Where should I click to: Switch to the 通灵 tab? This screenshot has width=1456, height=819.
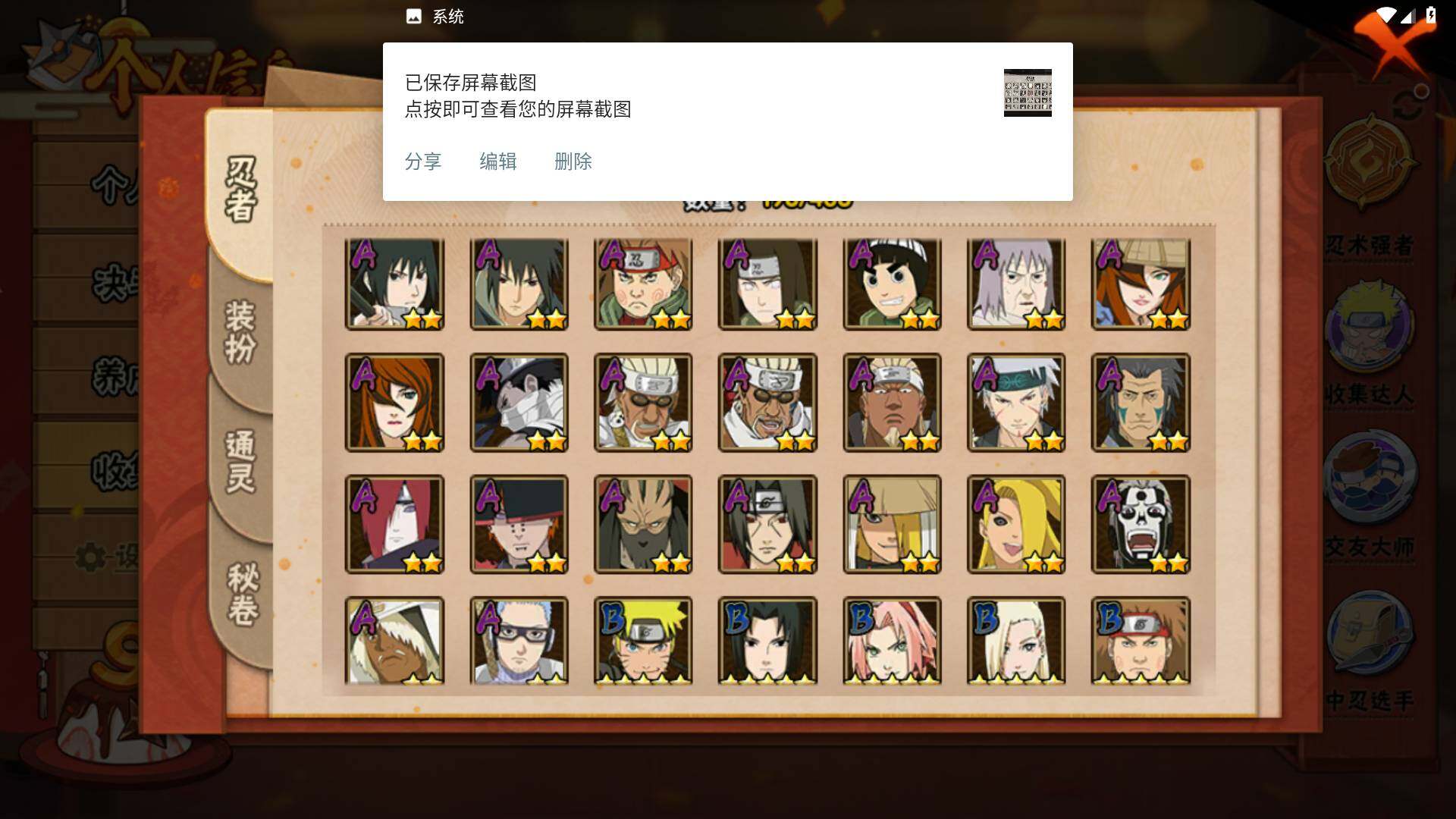(x=240, y=461)
